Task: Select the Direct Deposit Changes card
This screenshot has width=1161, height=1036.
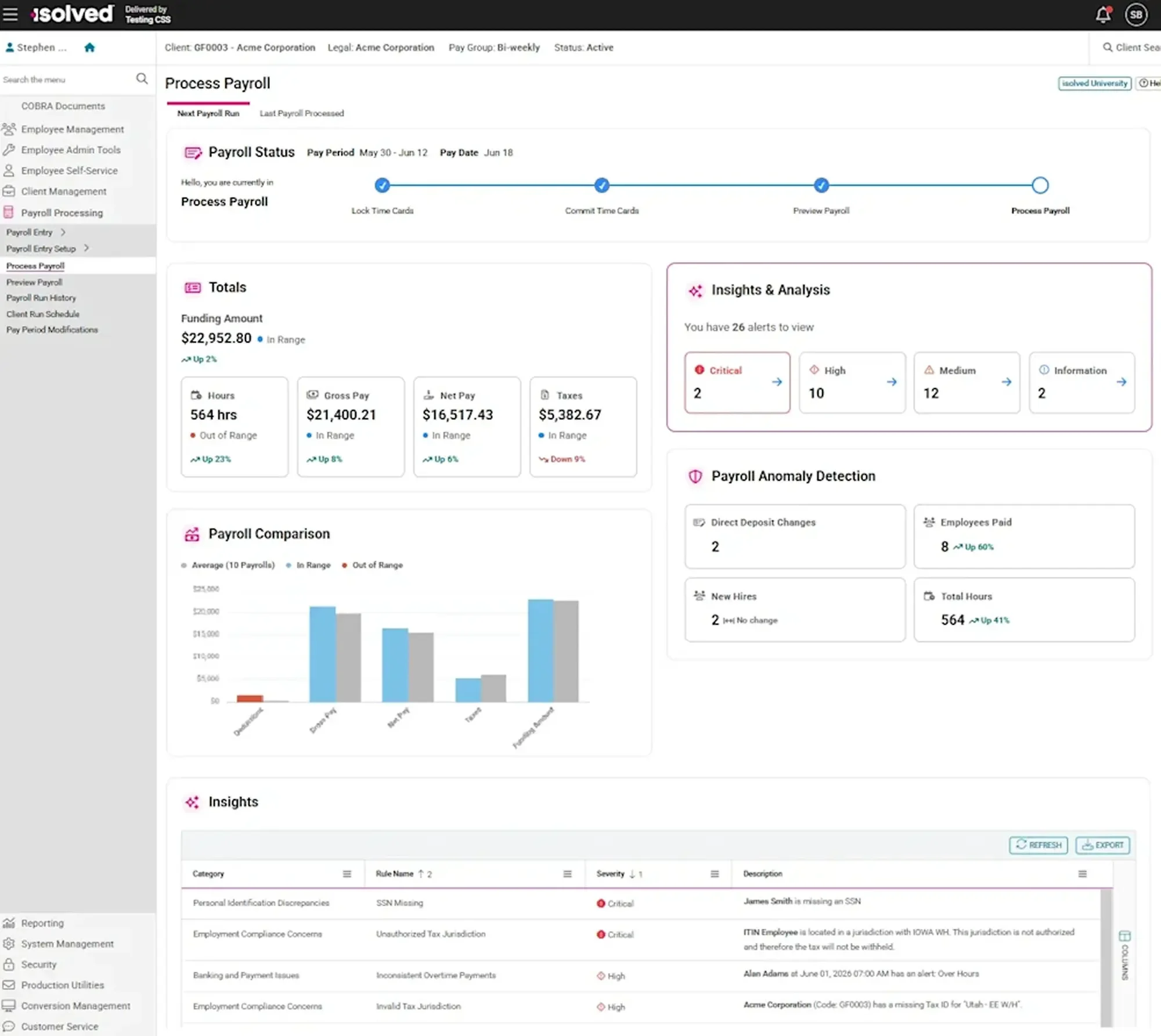Action: pos(795,536)
